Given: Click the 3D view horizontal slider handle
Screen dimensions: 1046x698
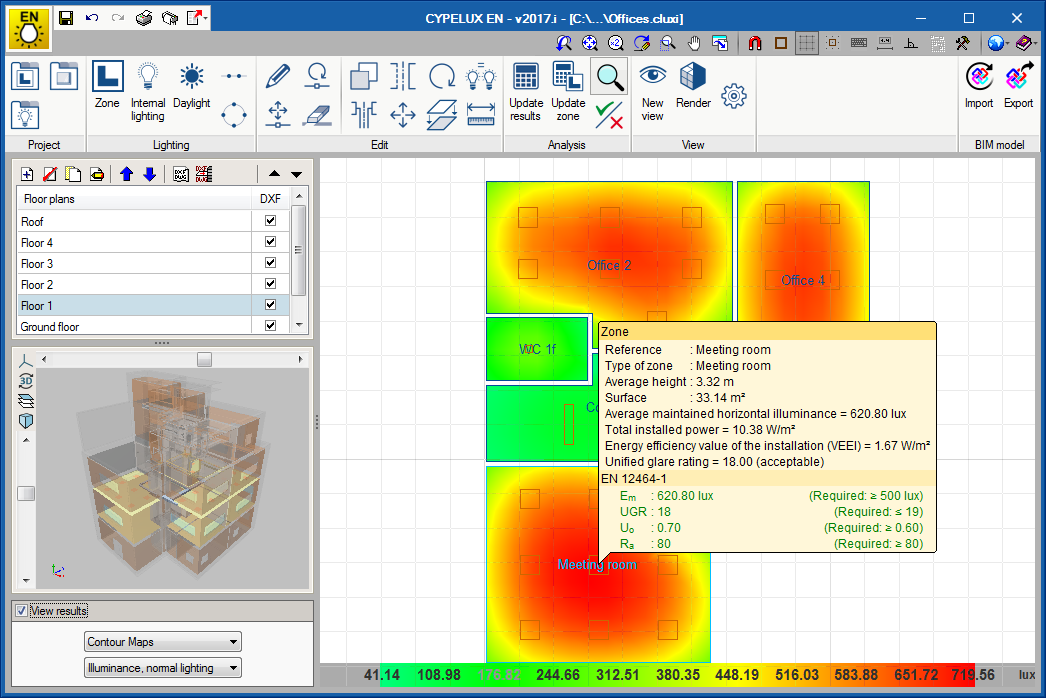Looking at the screenshot, I should click(204, 359).
